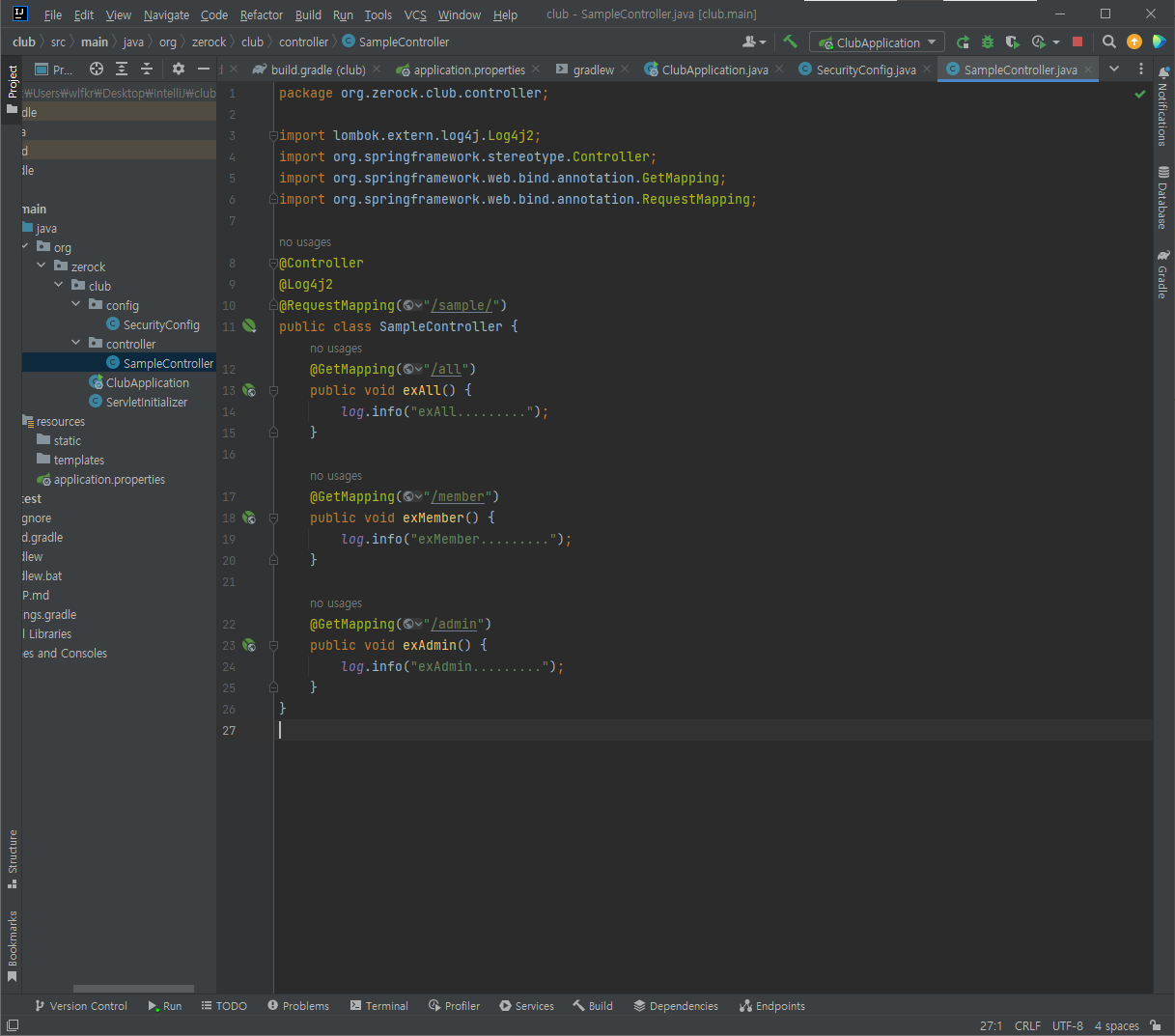
Task: Toggle the Notifications tool window stripe button
Action: [x=1162, y=107]
